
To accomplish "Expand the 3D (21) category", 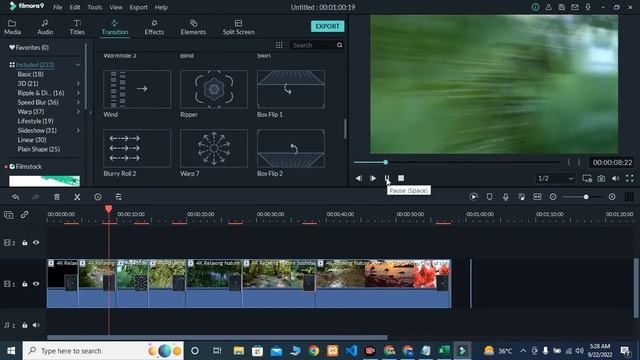I will click(x=78, y=84).
